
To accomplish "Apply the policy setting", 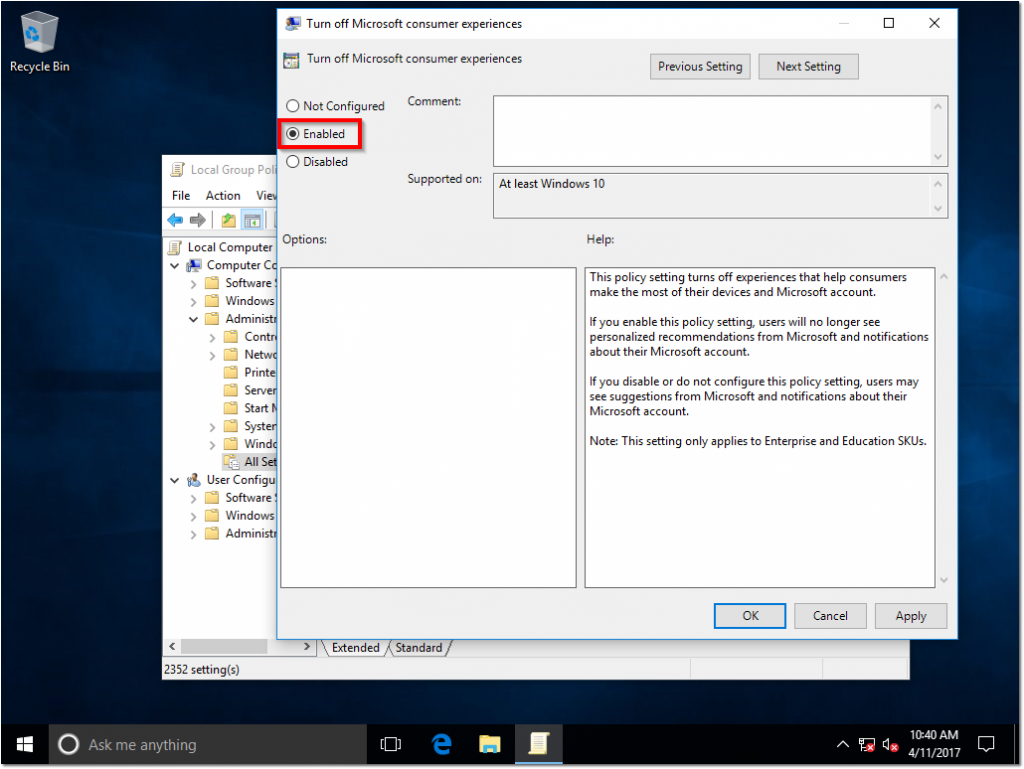I will click(911, 616).
